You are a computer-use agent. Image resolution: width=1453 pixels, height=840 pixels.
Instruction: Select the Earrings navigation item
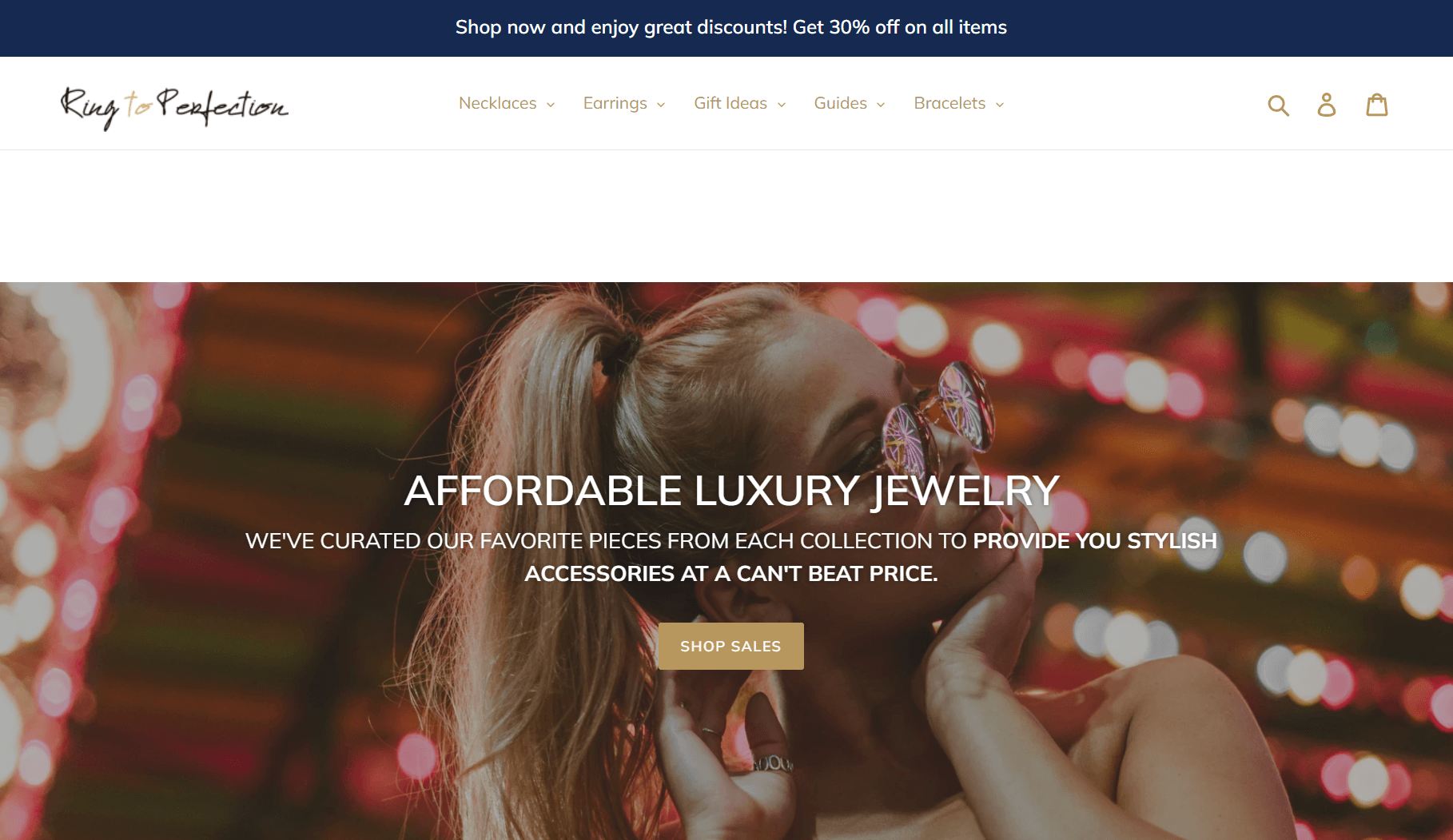615,103
